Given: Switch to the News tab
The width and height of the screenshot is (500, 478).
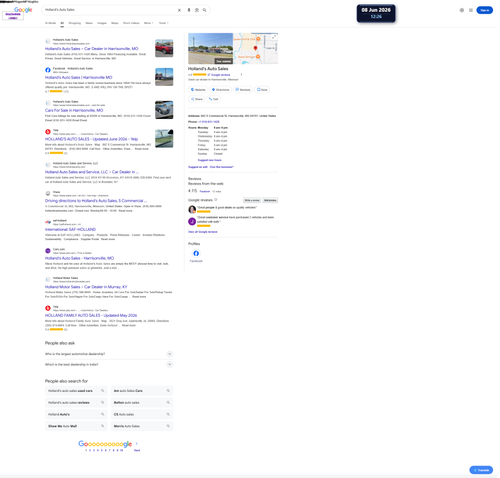Looking at the screenshot, I should (89, 23).
